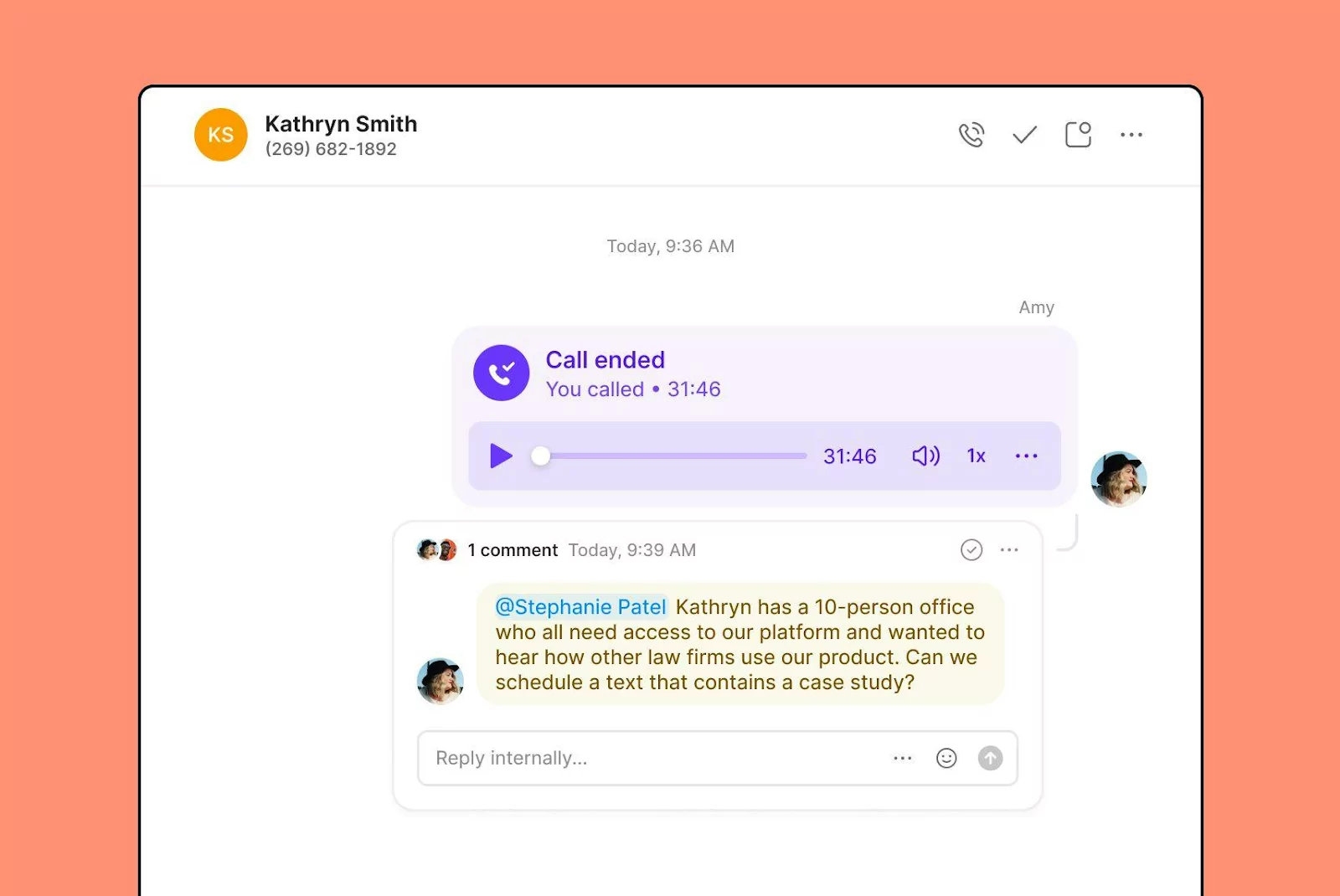Viewport: 1340px width, 896px height.
Task: Open Kathryn's contact card icon
Action: click(1078, 134)
